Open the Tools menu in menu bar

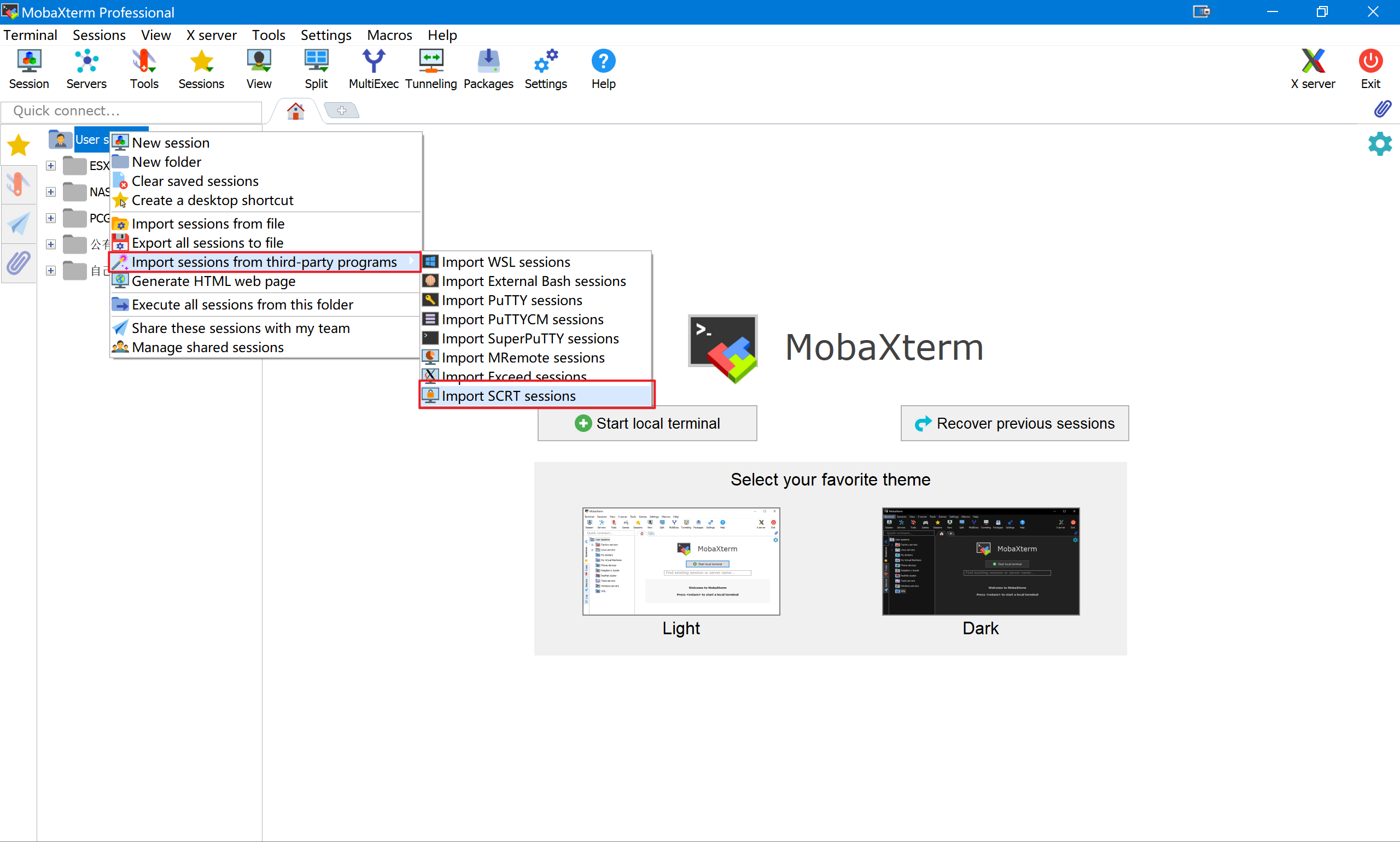point(269,35)
